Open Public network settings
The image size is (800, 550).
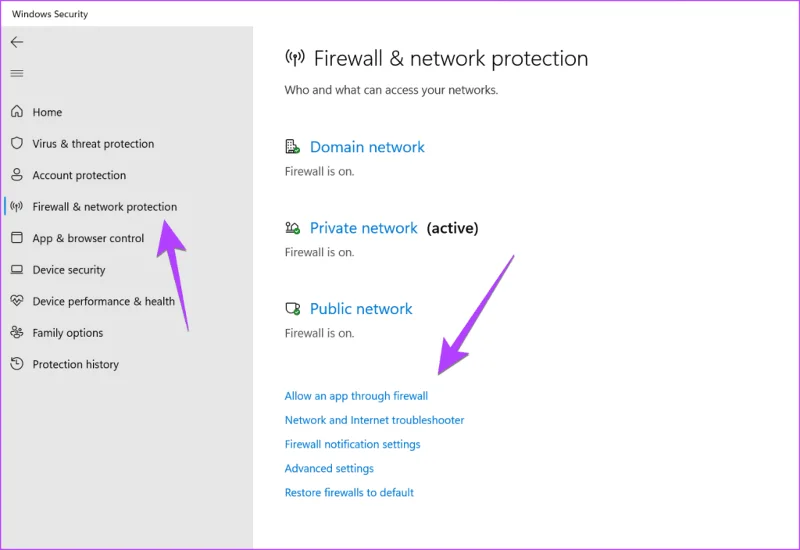click(361, 309)
